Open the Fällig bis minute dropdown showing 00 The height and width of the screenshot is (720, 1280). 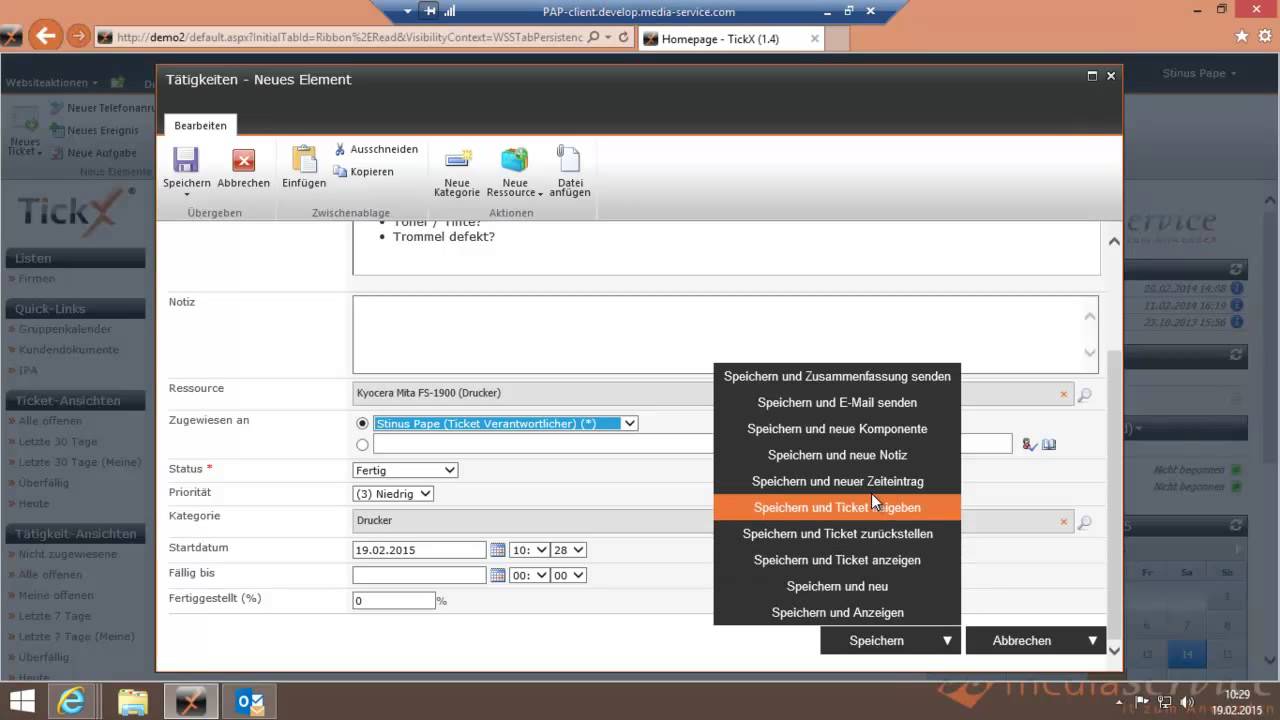coord(569,575)
